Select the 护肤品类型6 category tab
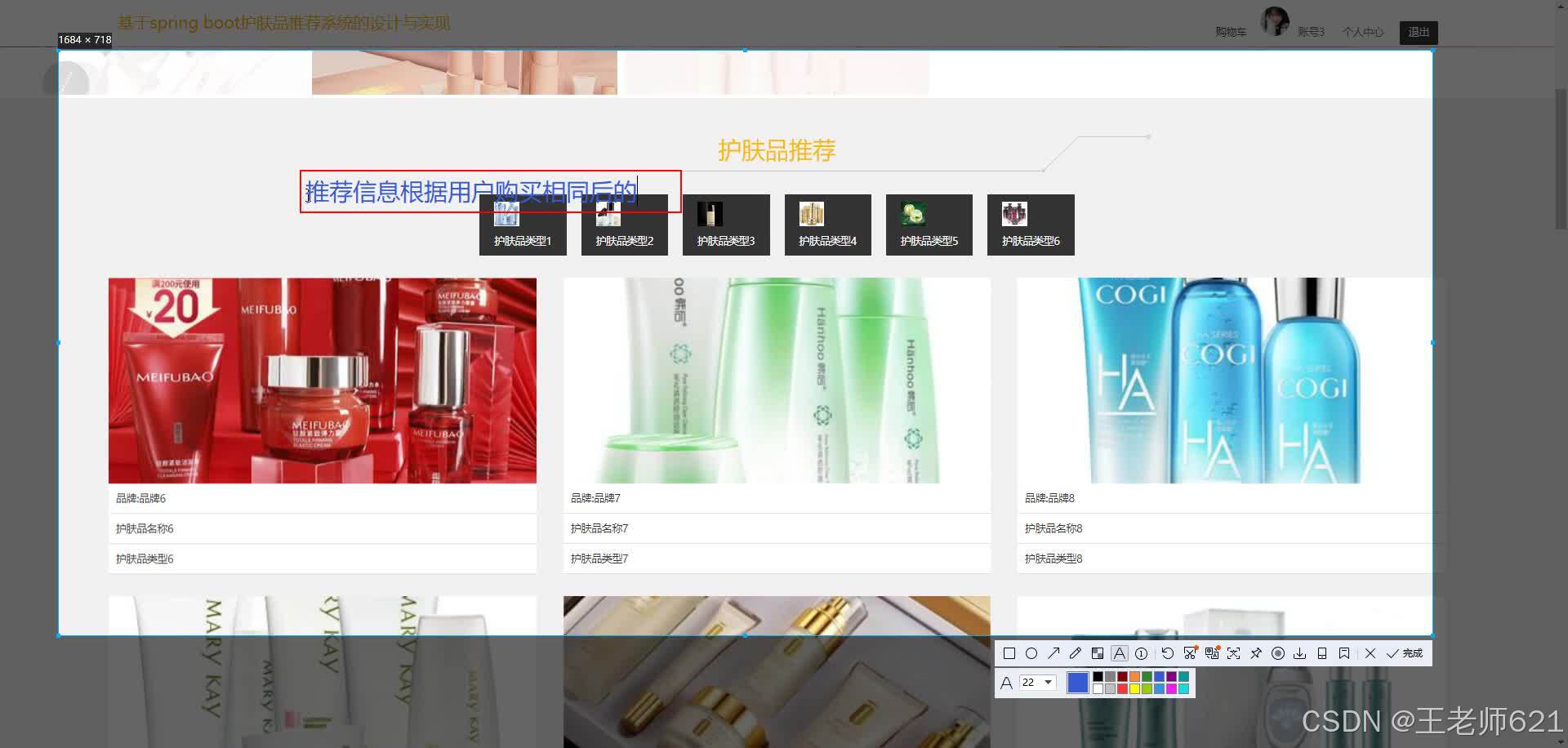The width and height of the screenshot is (1568, 748). point(1031,225)
